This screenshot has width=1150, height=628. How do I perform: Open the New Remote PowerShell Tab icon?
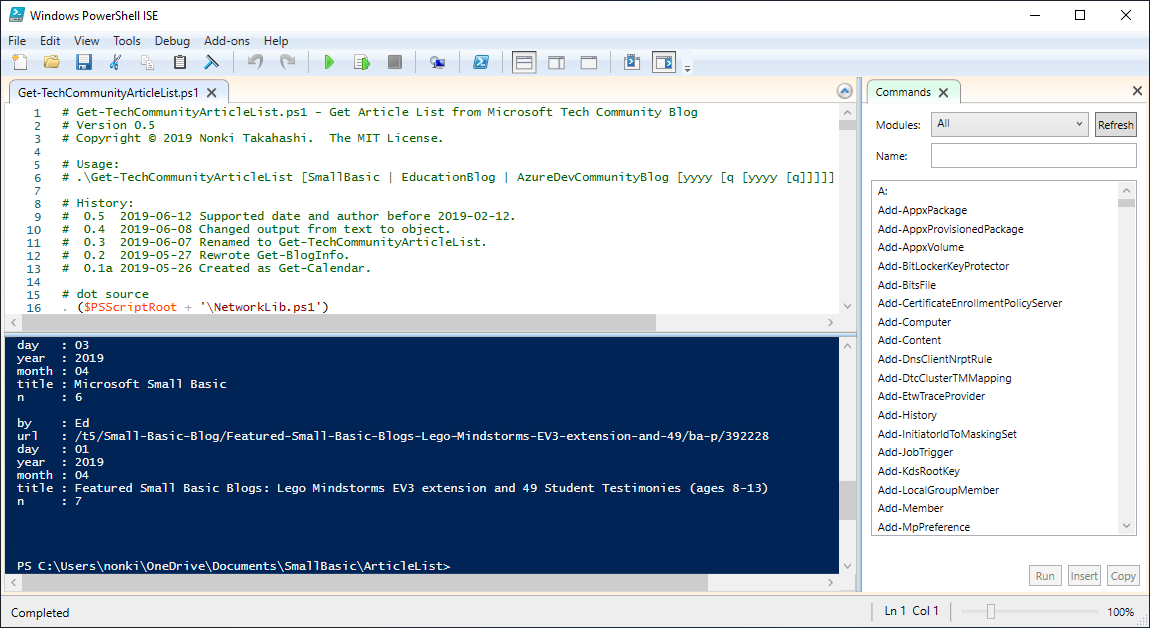[x=437, y=61]
